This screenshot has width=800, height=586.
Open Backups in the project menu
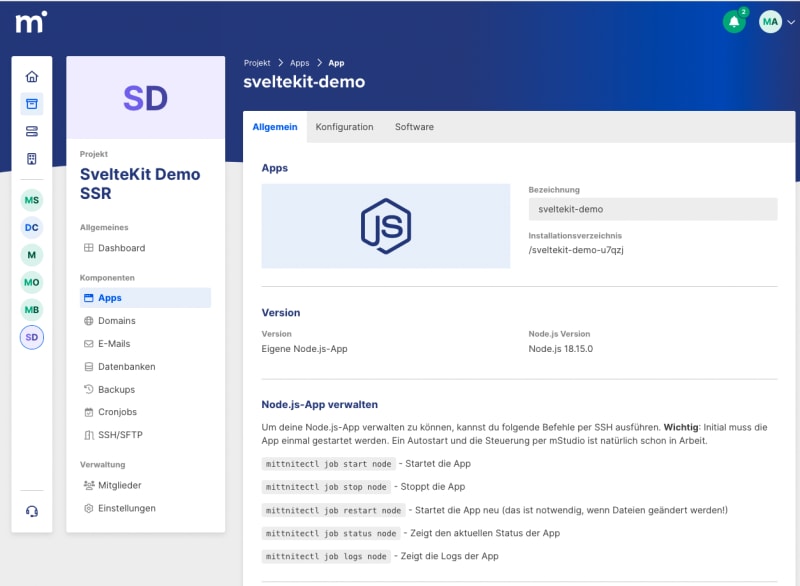145,390
